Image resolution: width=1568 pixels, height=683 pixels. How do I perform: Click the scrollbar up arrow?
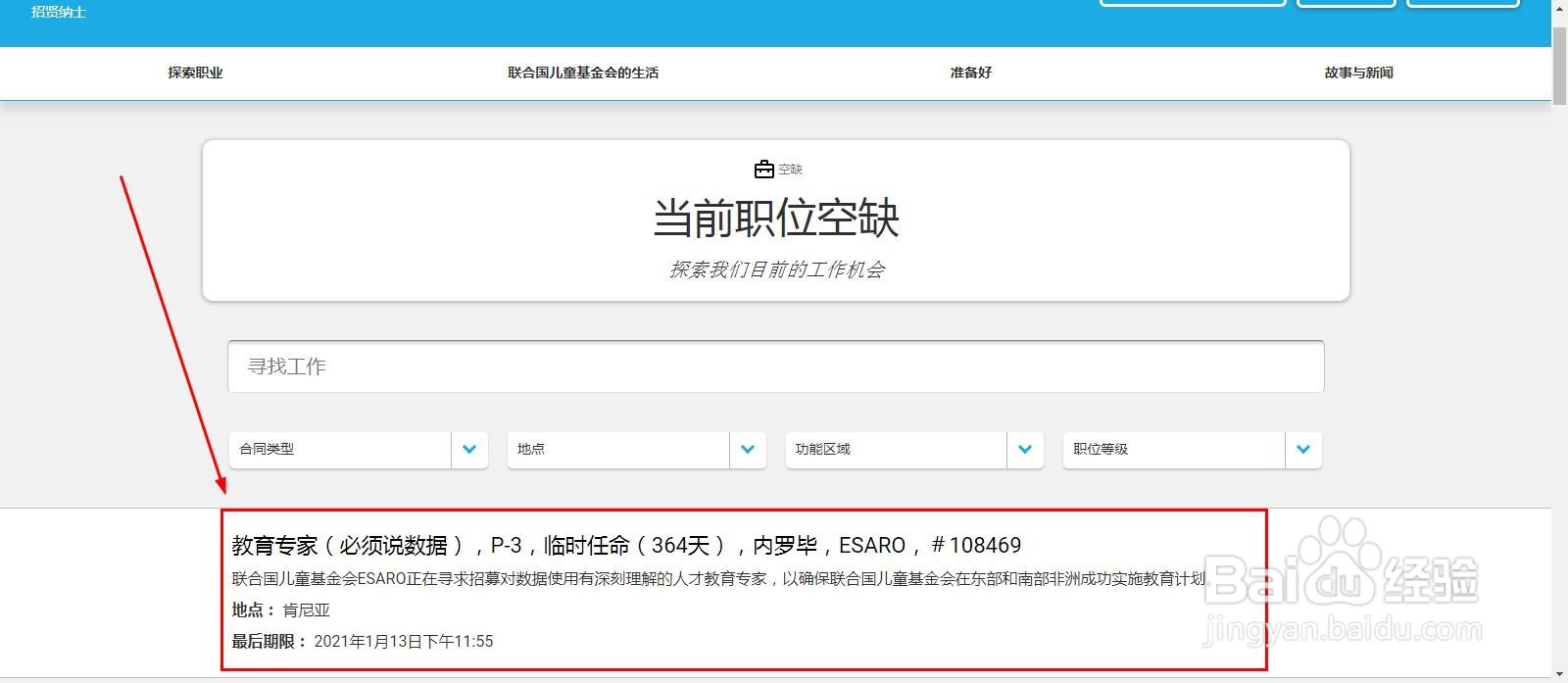tap(1559, 8)
